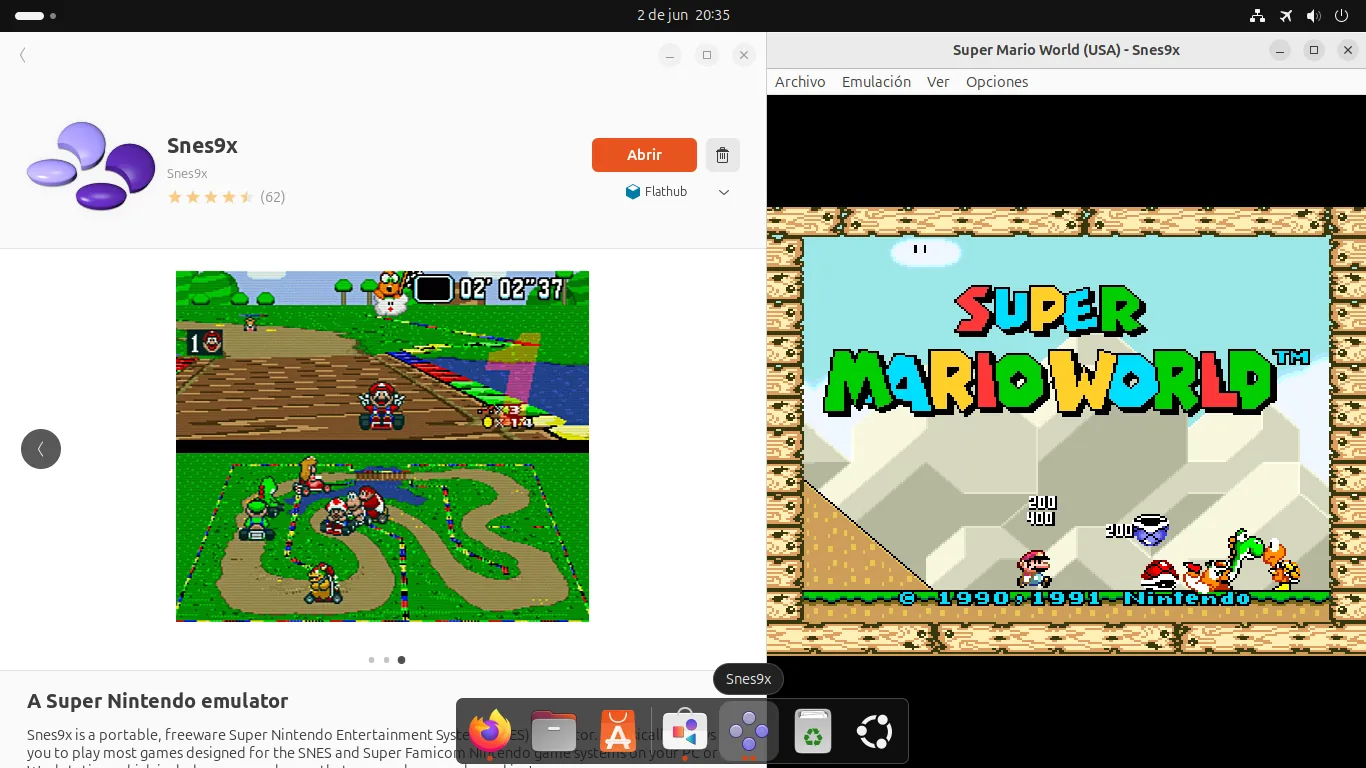Click the Snes9x app logo

pyautogui.click(x=90, y=166)
